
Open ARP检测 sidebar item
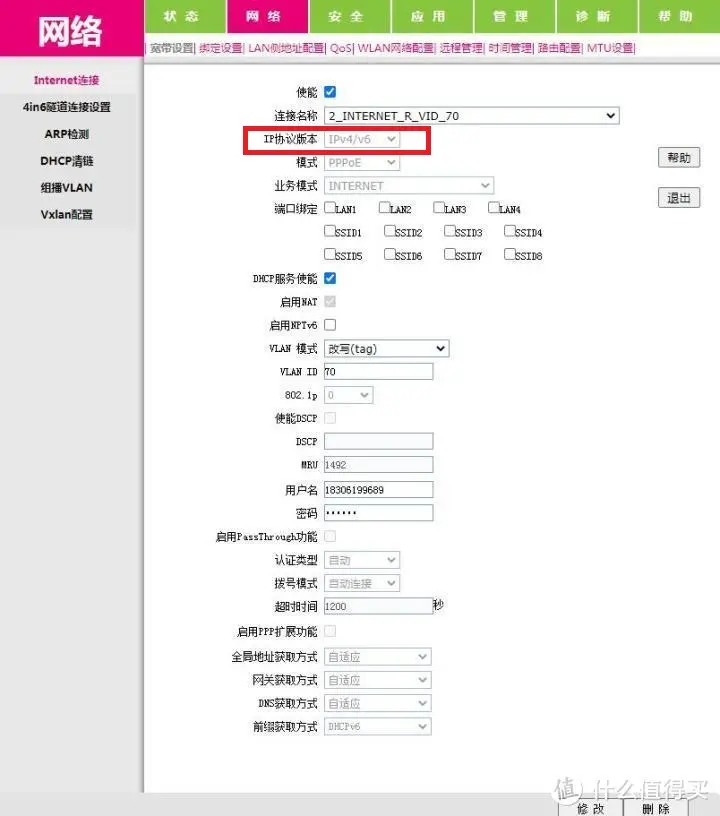(x=67, y=134)
